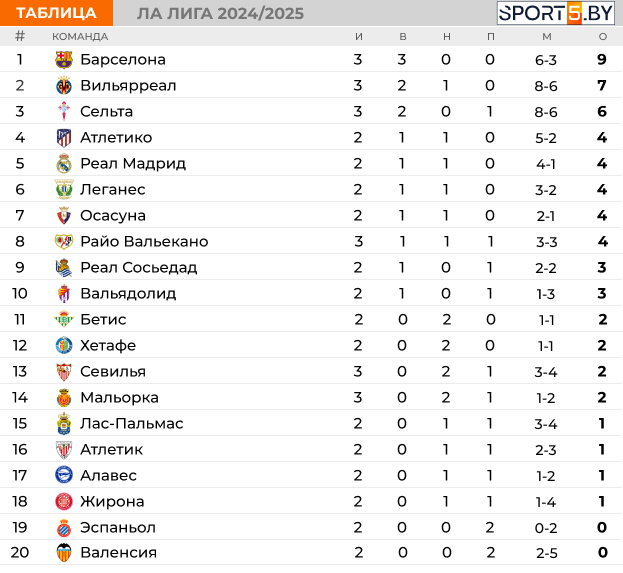Open the ЛА ЛИГА 2024/2025 tab header
The image size is (623, 573).
(220, 14)
